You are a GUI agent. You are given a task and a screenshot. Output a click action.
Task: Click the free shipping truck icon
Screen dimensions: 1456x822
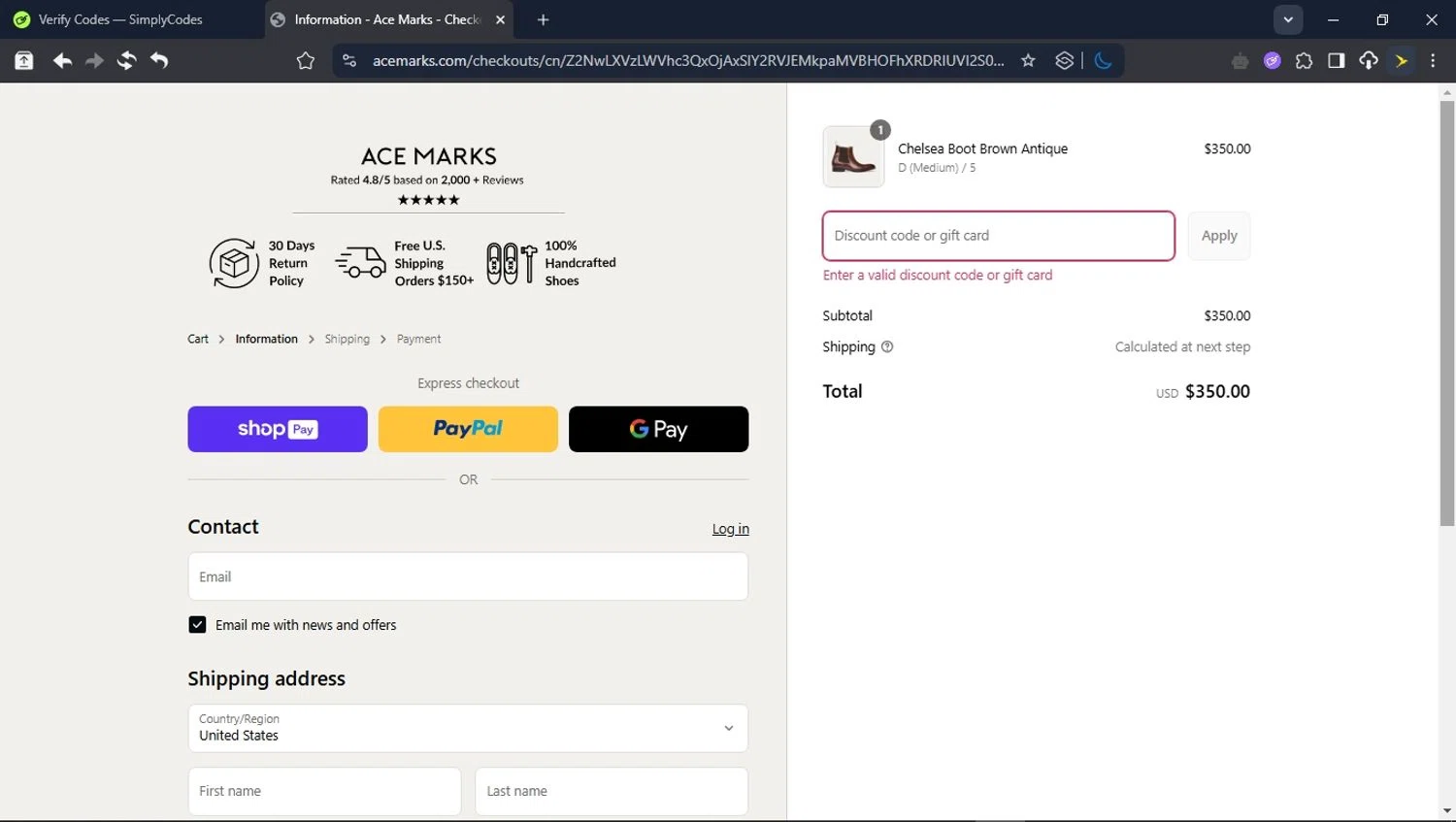tap(360, 262)
